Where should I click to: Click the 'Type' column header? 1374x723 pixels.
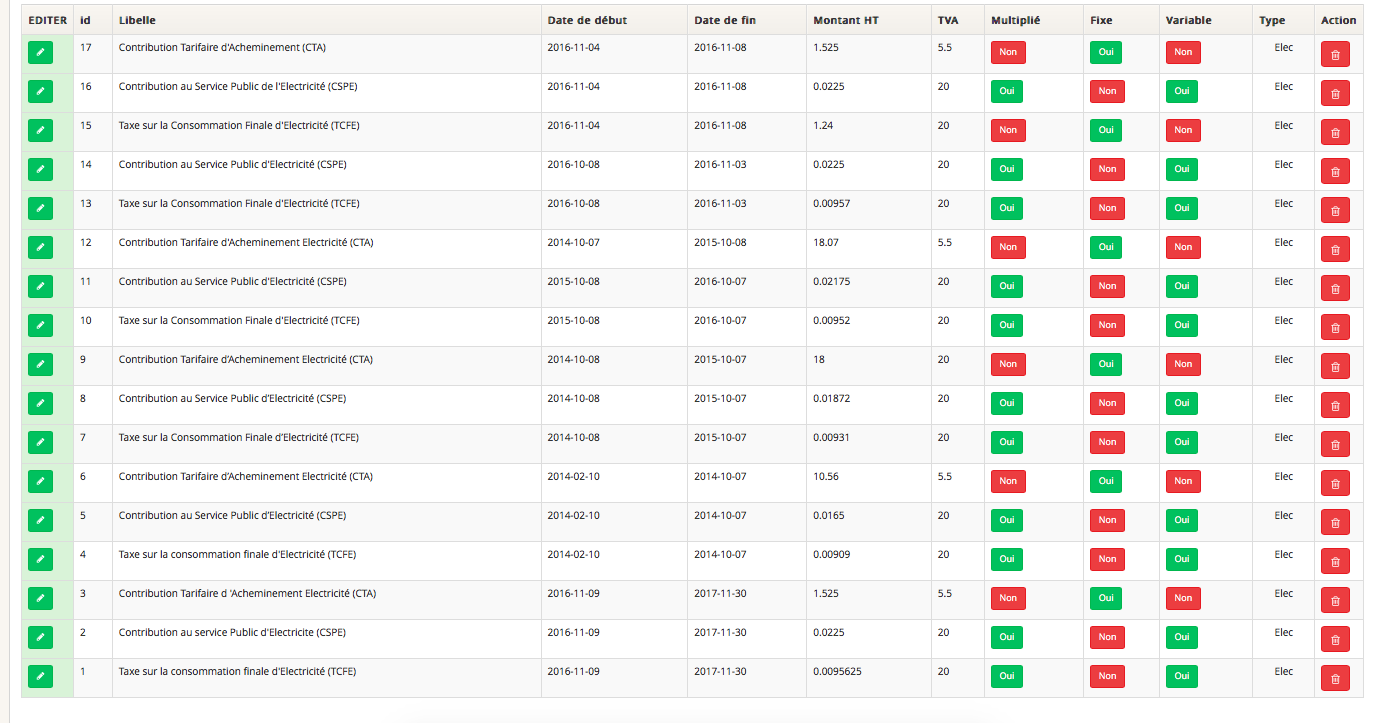(x=1272, y=20)
